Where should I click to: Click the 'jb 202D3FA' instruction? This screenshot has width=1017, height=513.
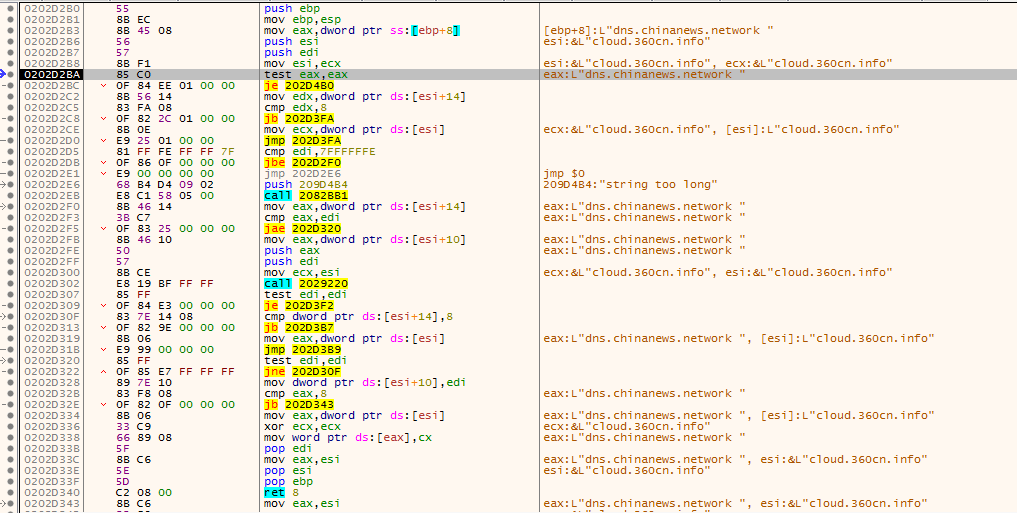[299, 119]
